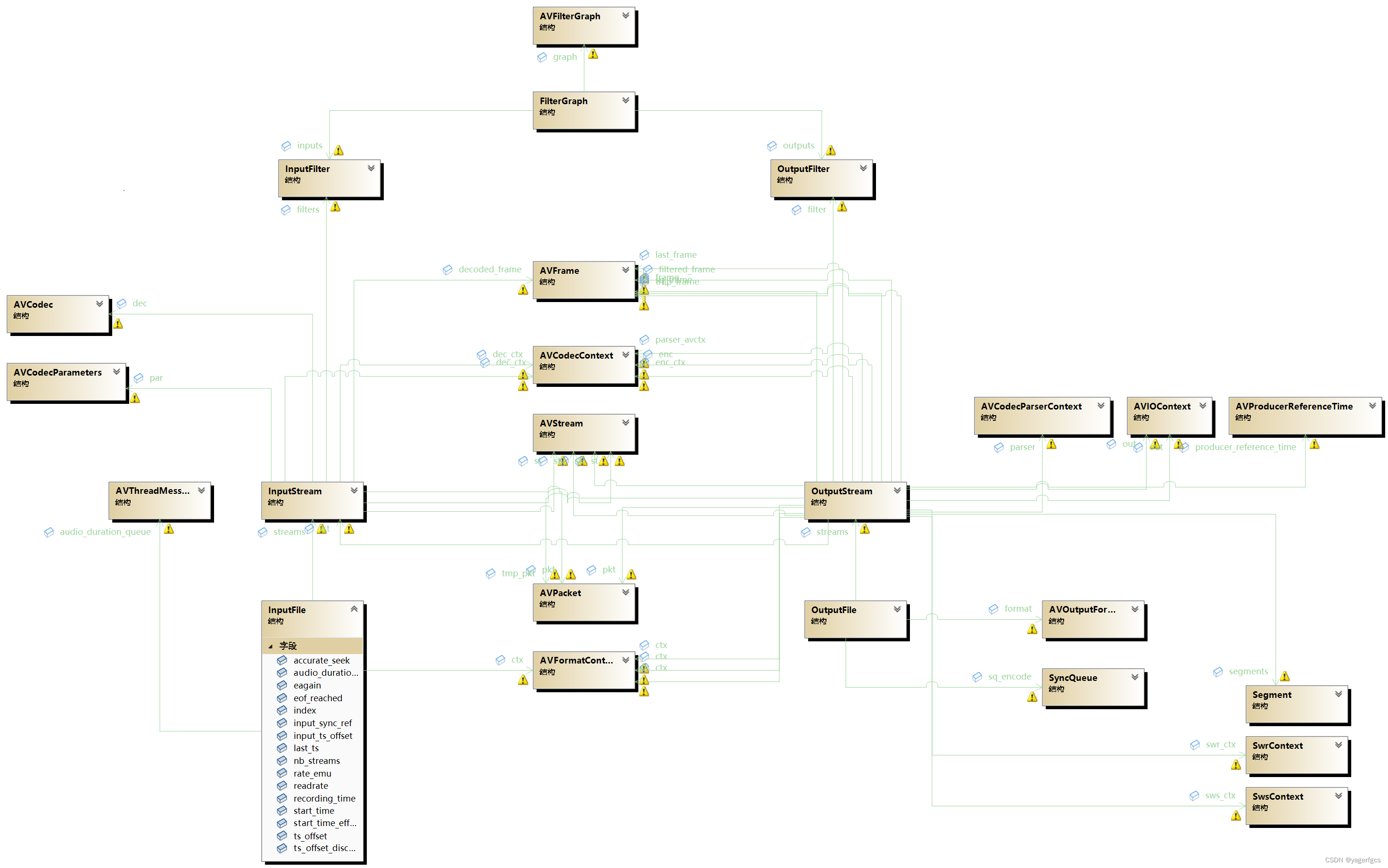Select the start_time field icon

[x=282, y=811]
